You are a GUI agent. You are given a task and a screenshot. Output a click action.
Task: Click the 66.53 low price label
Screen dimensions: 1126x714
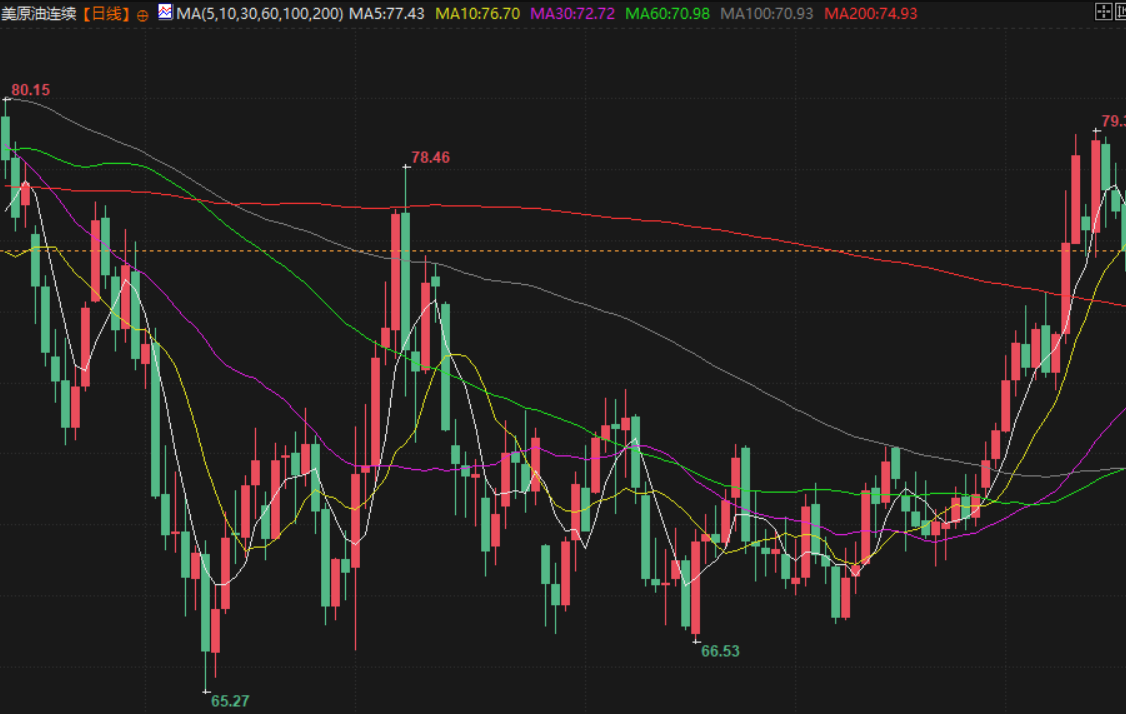(x=720, y=651)
